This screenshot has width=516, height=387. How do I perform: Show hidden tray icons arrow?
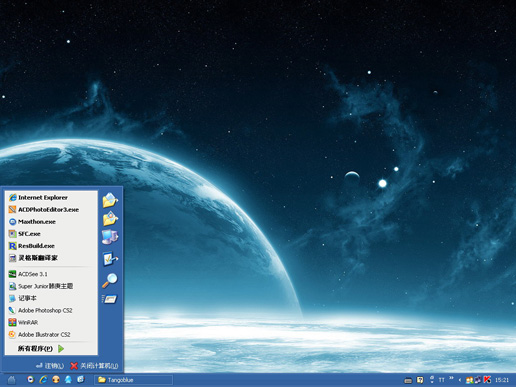click(460, 380)
